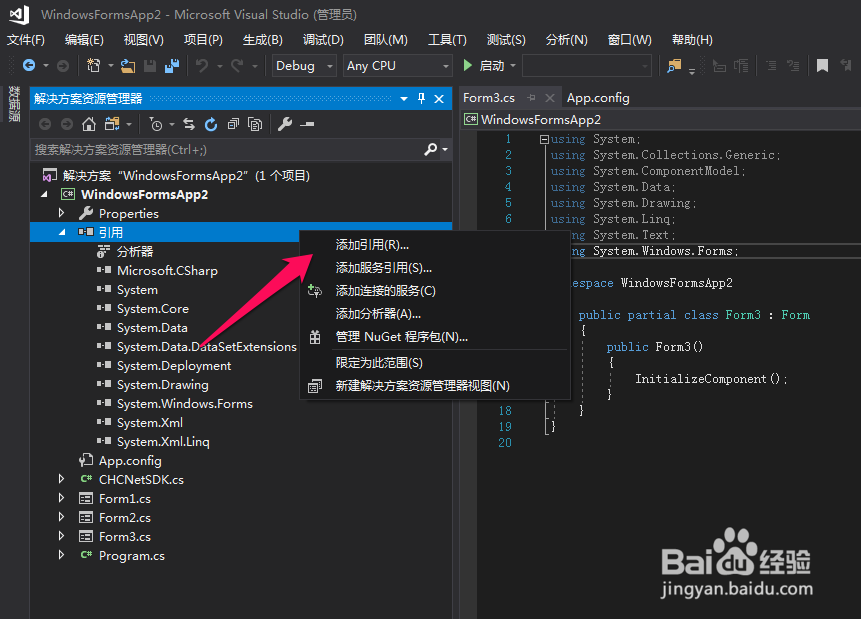Collapse the first using region in code

click(544, 140)
